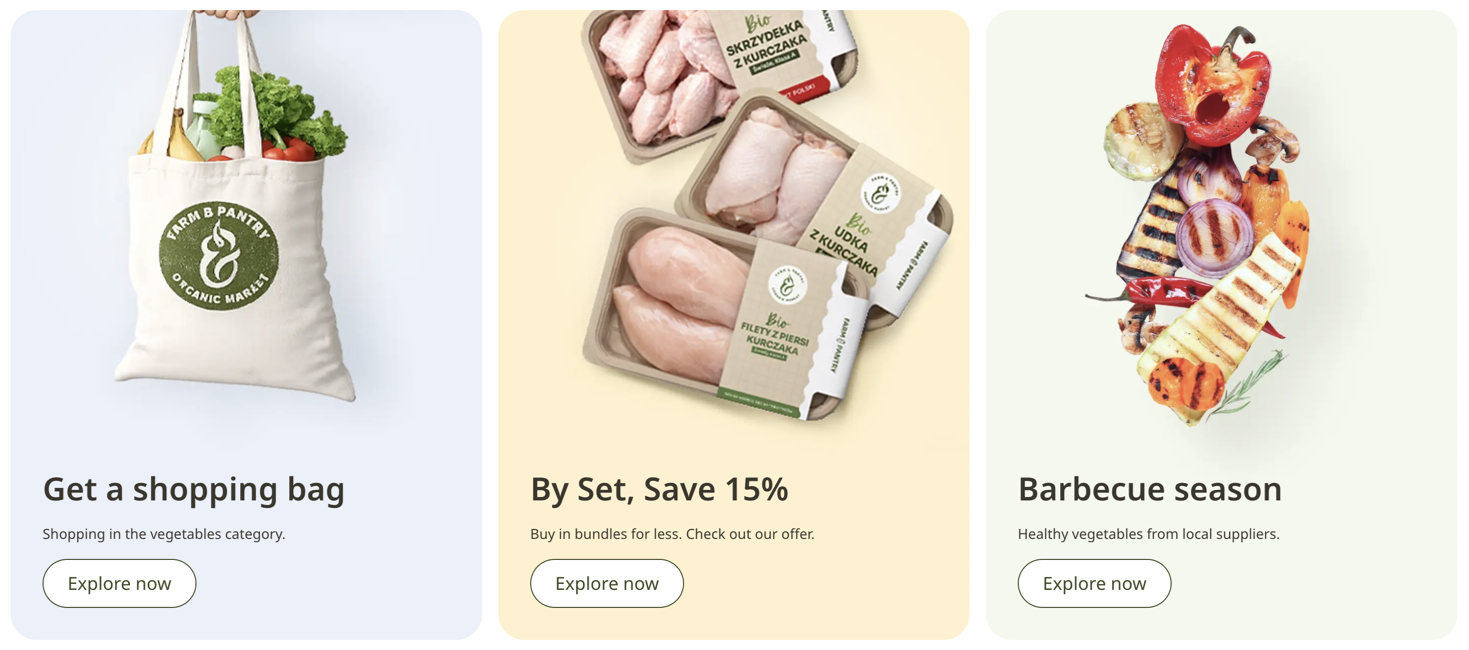Open the By Set, Save 15% heading
This screenshot has height=650, width=1469.
(659, 489)
